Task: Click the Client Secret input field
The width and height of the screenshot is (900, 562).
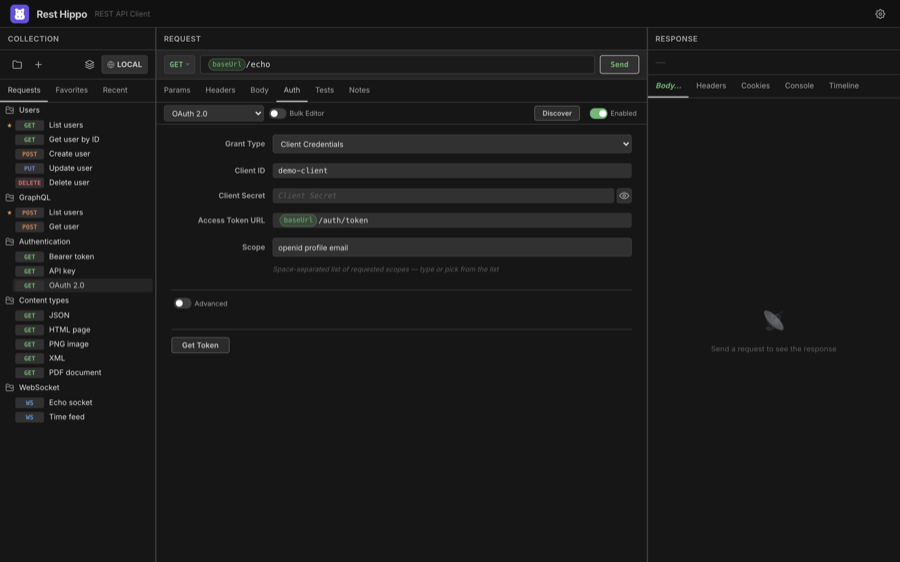Action: coord(443,196)
